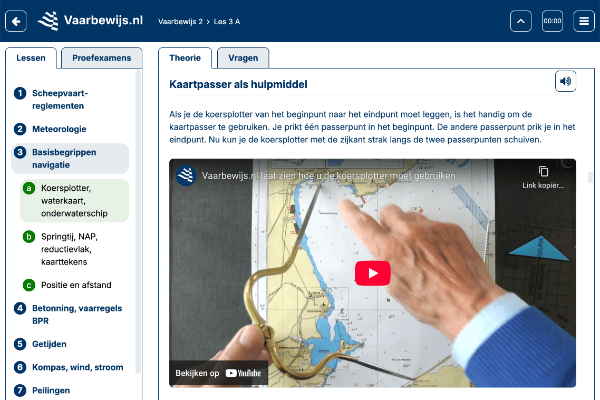Click number 1 circle icon beside Scheepvaartreglementen
The image size is (600, 400).
20,93
